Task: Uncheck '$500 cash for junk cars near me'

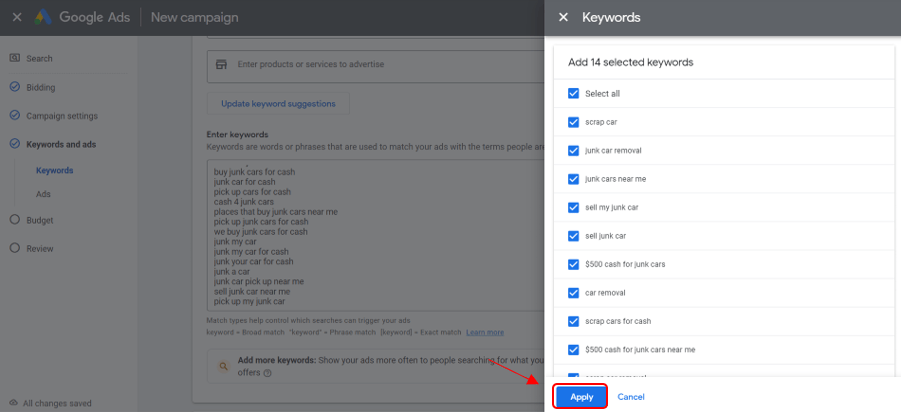Action: tap(573, 349)
